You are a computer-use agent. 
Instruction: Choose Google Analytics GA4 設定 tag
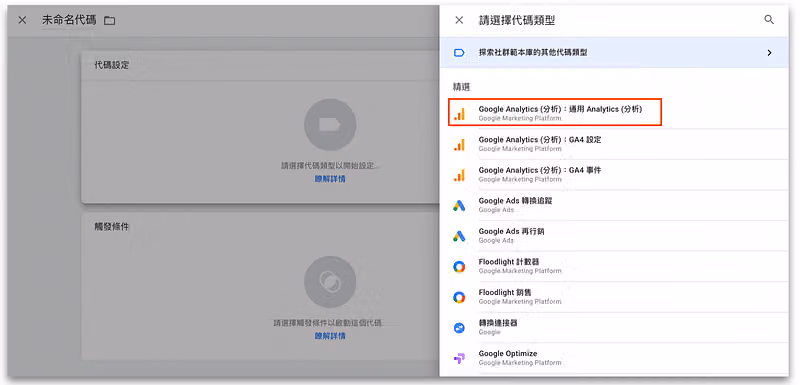pos(614,144)
